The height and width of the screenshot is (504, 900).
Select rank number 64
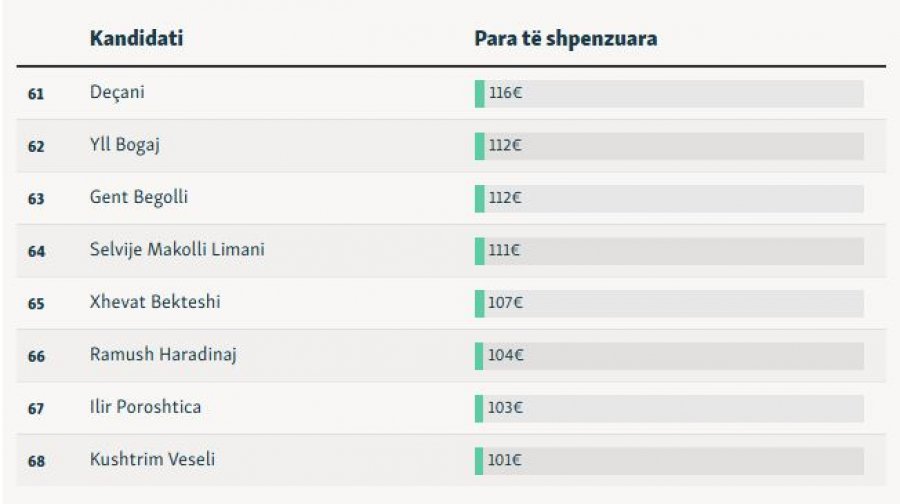pos(36,251)
